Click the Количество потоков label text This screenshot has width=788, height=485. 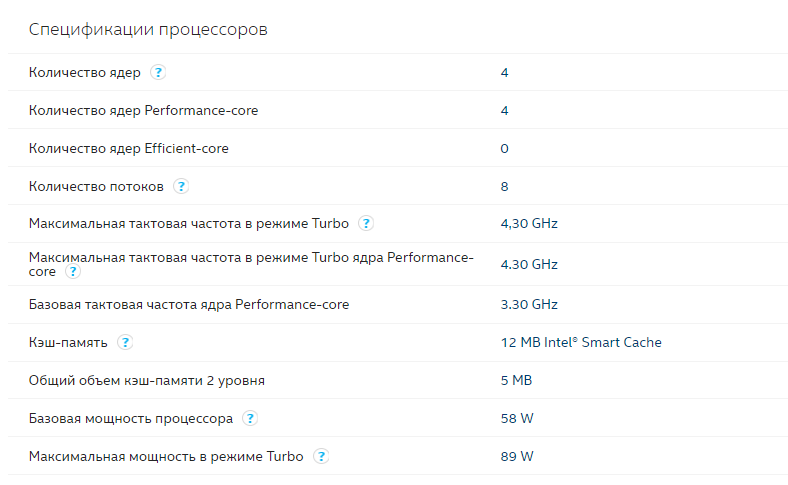[x=96, y=186]
